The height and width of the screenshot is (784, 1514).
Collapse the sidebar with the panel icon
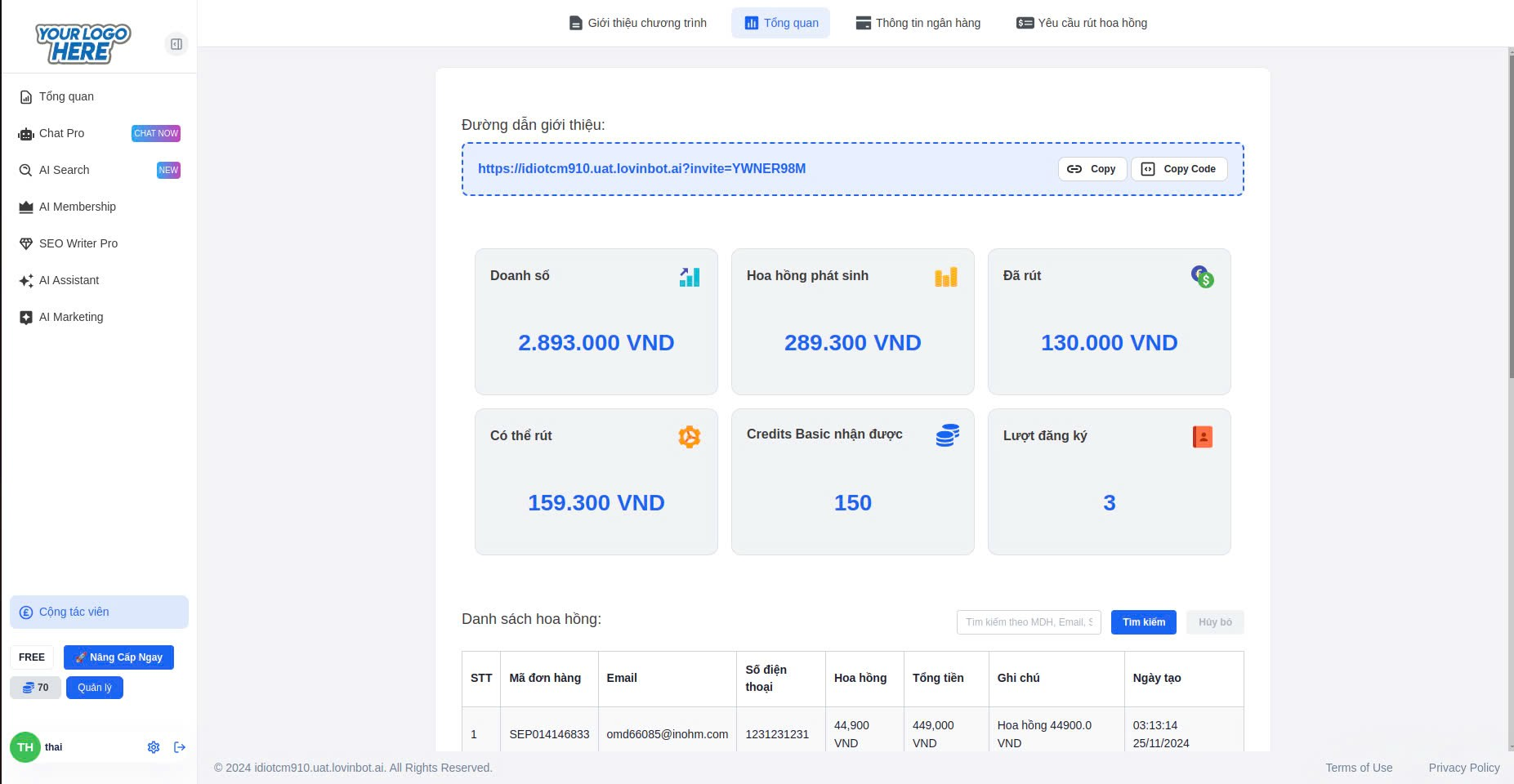(176, 44)
